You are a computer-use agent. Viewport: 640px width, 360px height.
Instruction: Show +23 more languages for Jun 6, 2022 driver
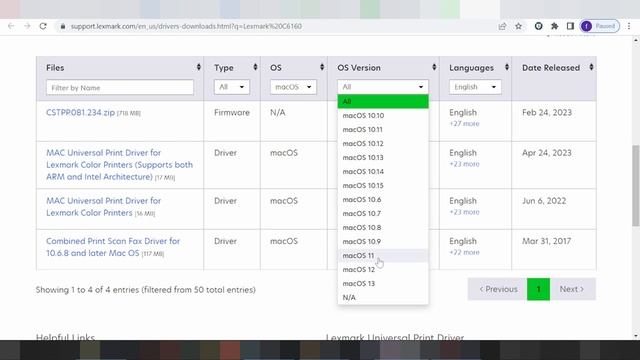click(x=464, y=212)
